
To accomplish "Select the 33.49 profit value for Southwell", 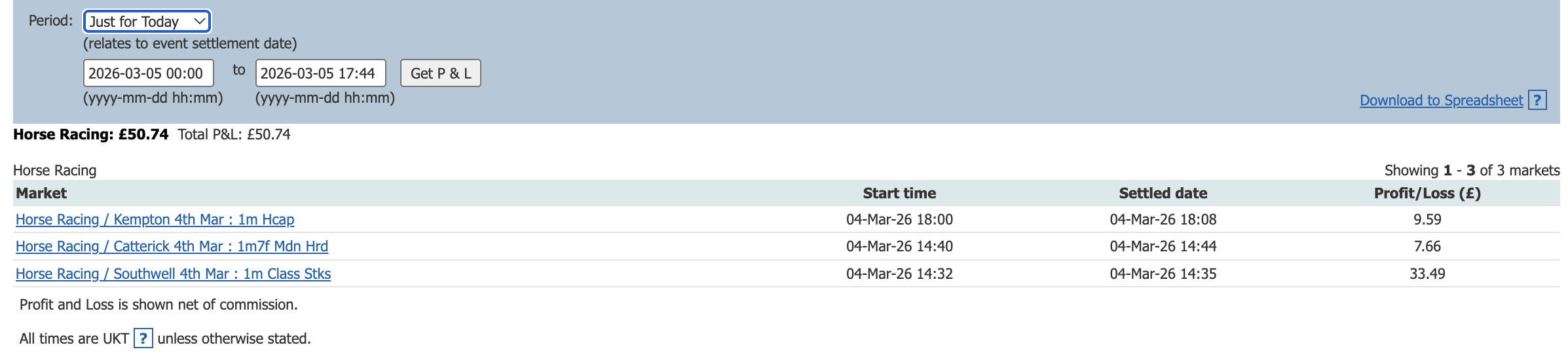I will [x=1427, y=274].
